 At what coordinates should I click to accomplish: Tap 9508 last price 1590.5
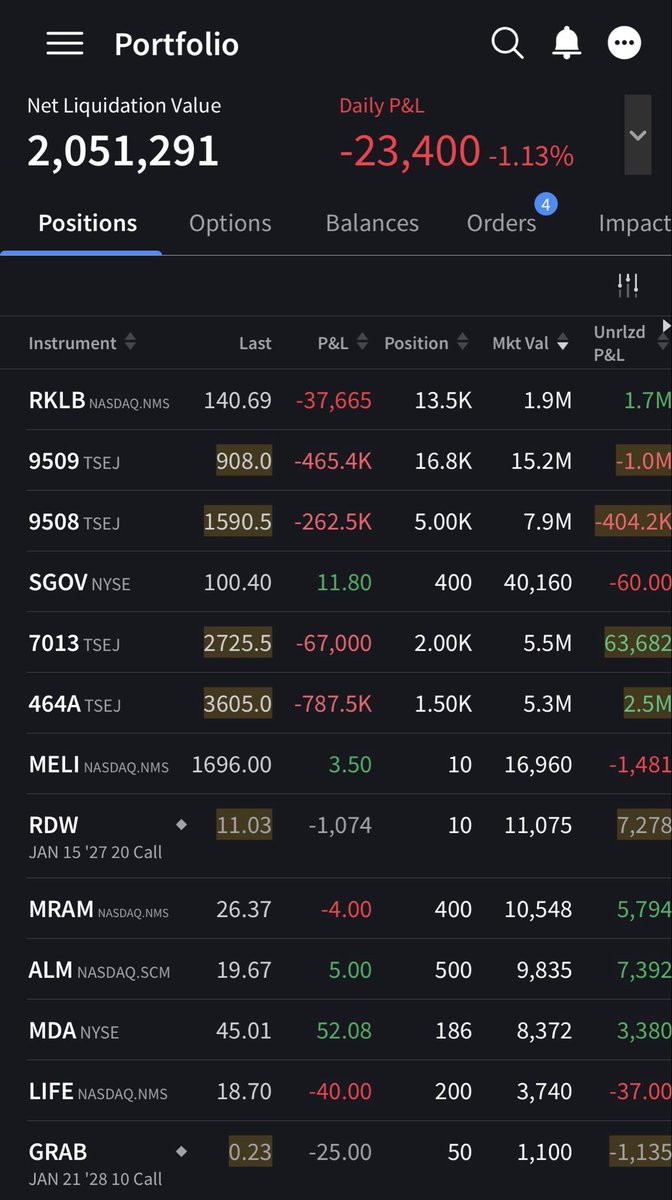[237, 522]
